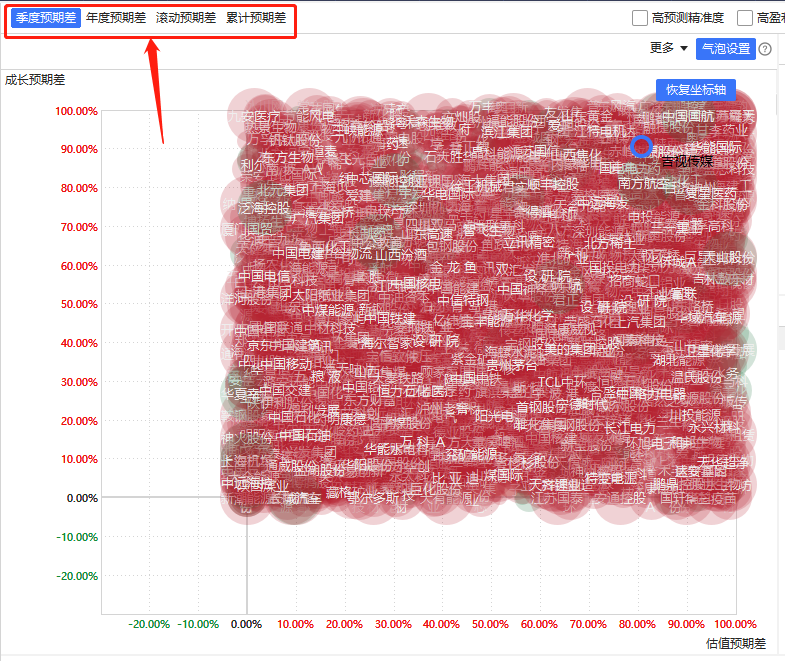
Task: Click the 万科A bubble label
Action: (423, 442)
